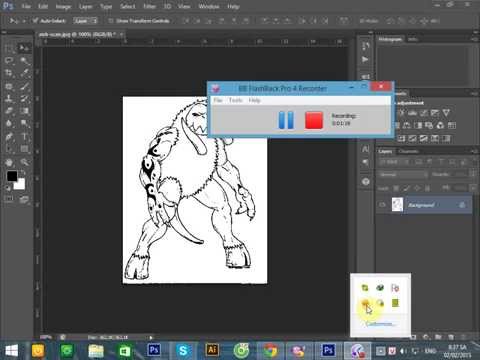Image resolution: width=480 pixels, height=360 pixels.
Task: Add a Levels adjustment
Action: point(413,113)
